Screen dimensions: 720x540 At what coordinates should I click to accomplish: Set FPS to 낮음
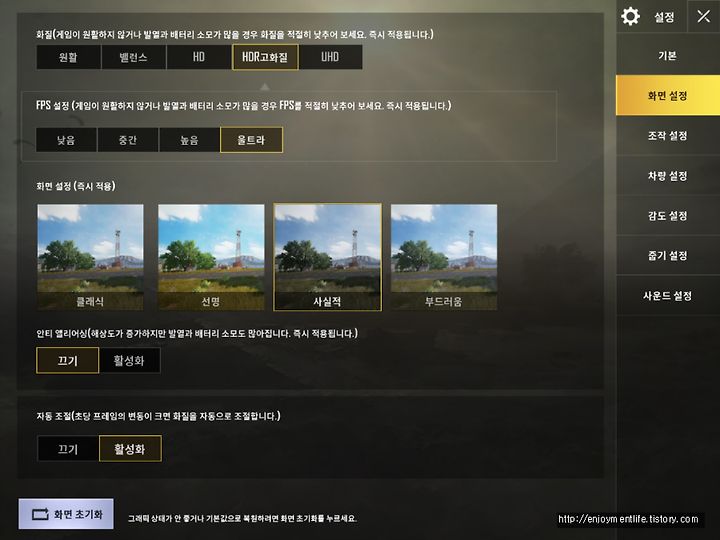click(66, 140)
